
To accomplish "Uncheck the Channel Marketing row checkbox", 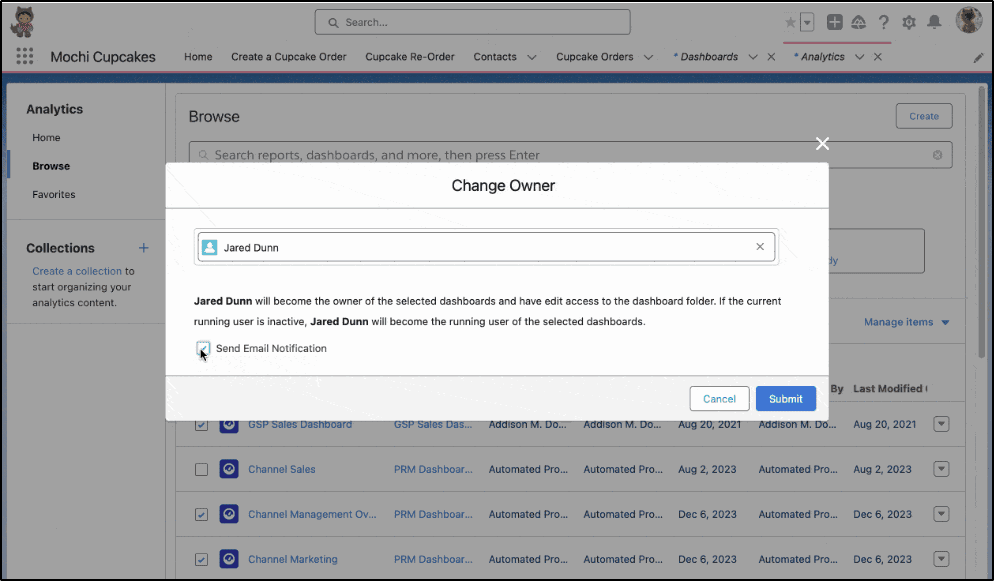I will coord(202,559).
